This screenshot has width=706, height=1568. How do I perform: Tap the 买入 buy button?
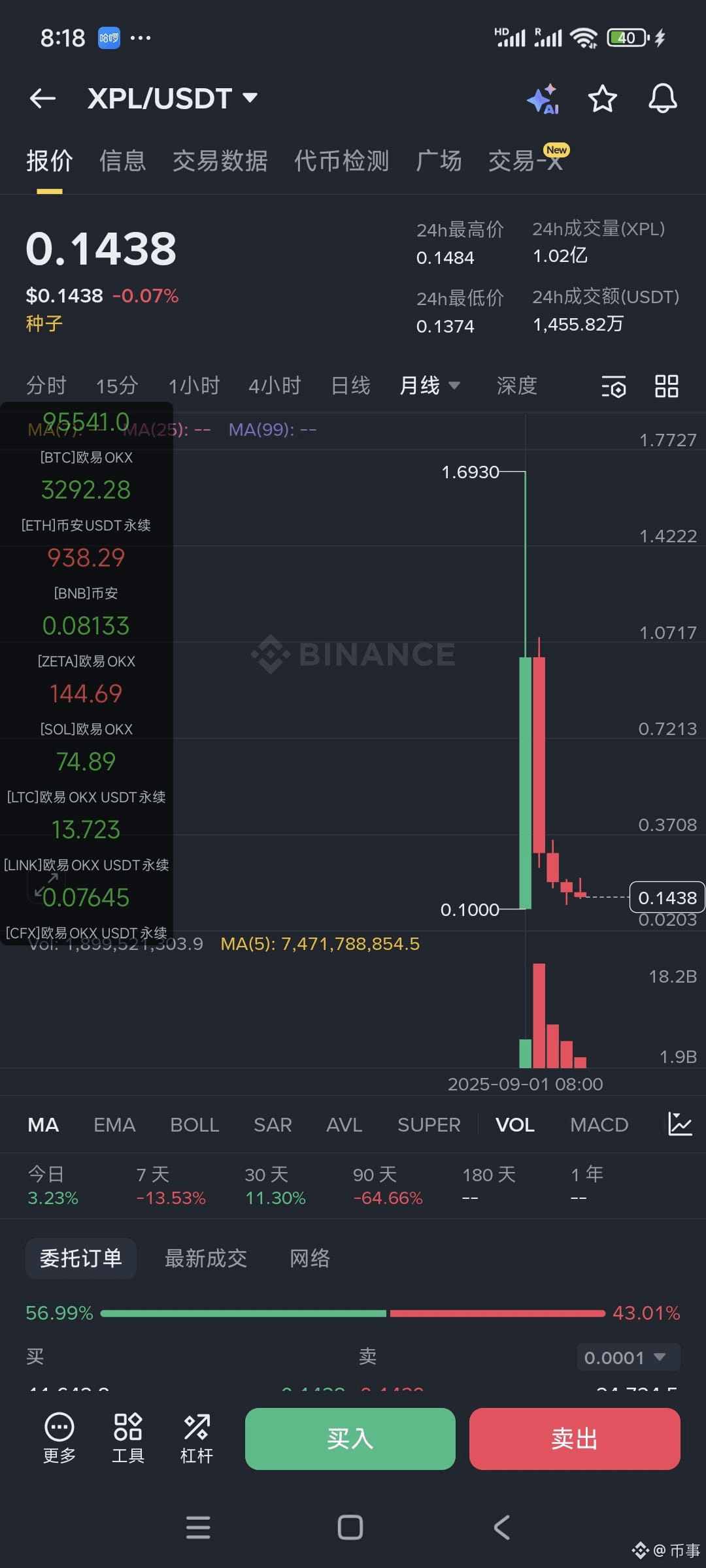[350, 1439]
